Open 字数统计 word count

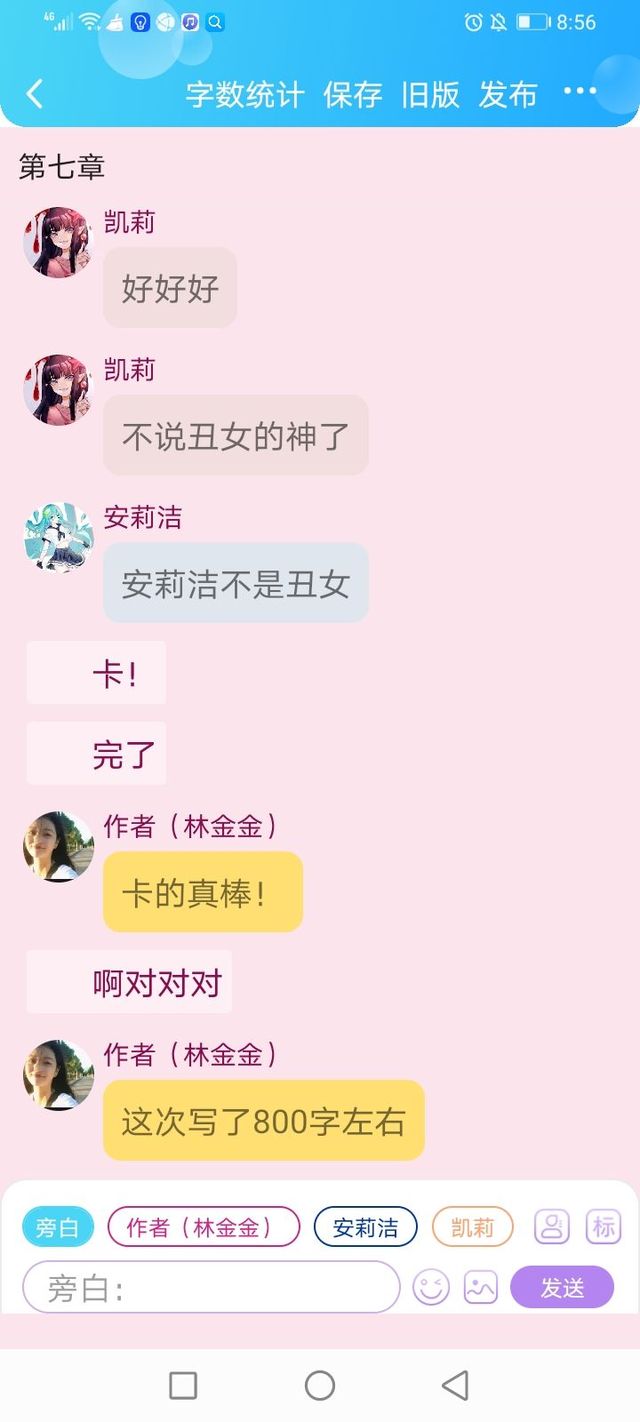tap(245, 94)
